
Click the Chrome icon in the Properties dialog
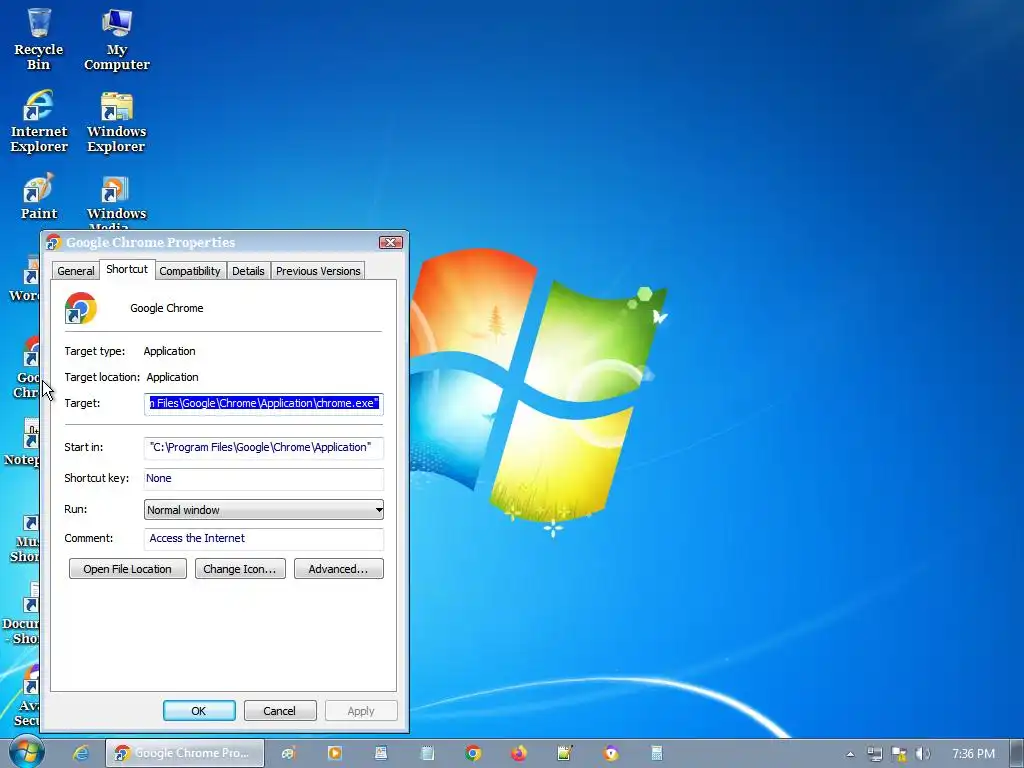coord(81,308)
